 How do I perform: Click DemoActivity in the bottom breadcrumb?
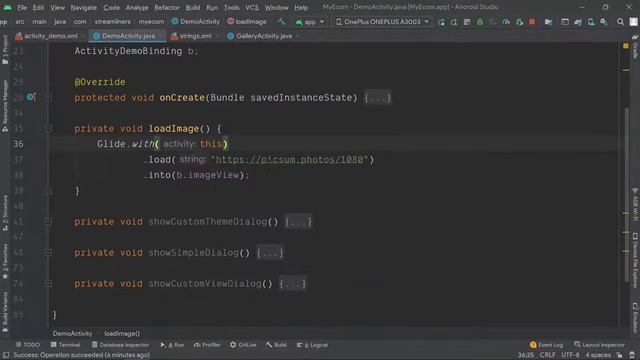(72, 333)
